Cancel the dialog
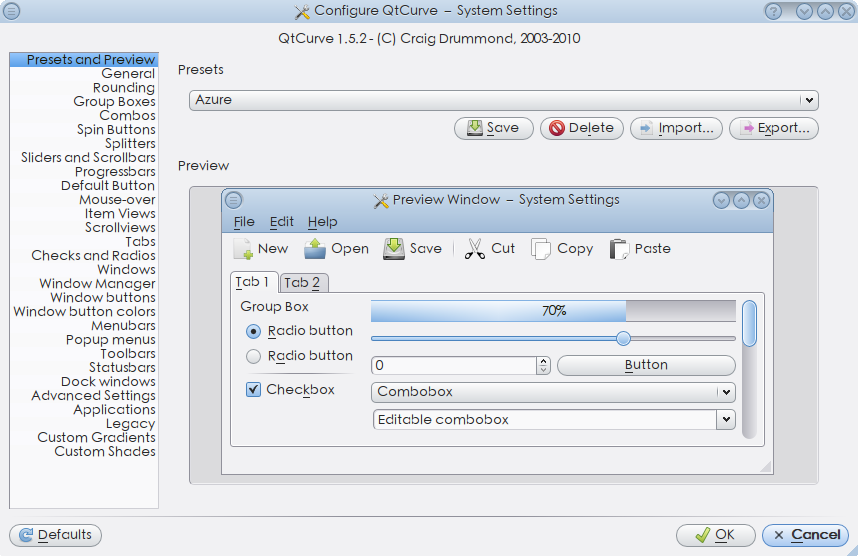858x556 pixels. click(805, 535)
